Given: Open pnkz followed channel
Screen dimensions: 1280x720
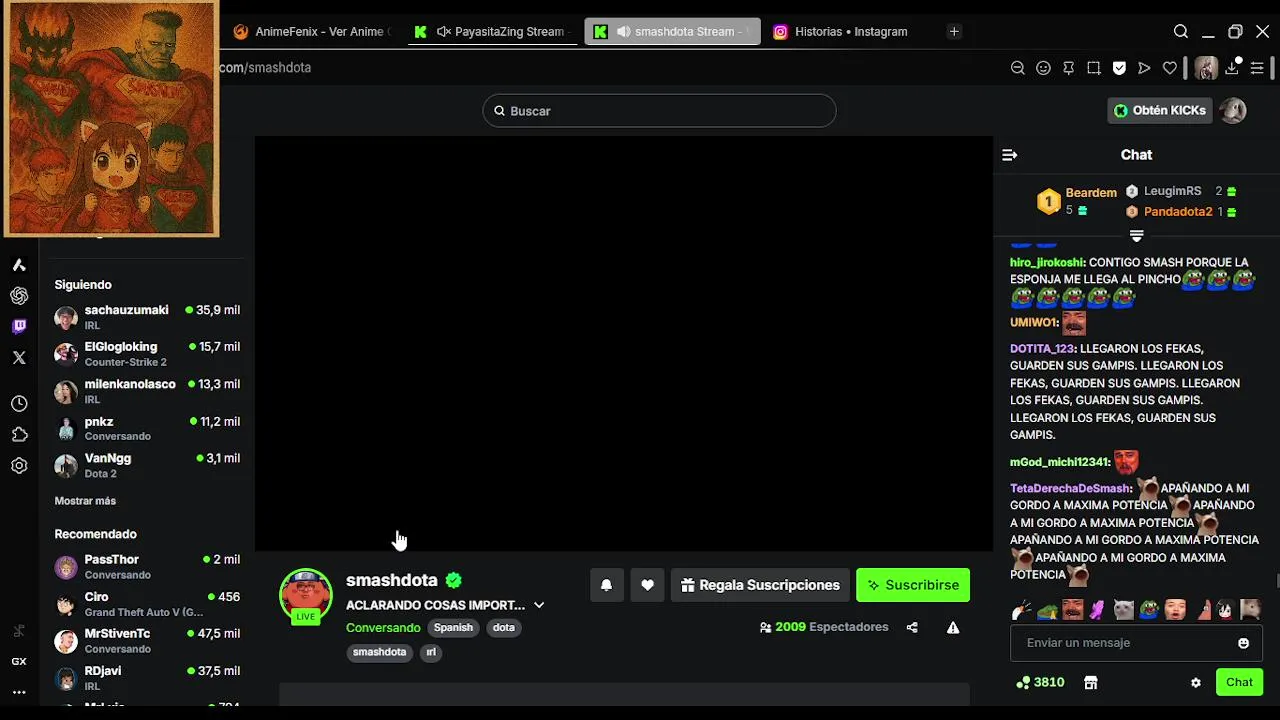Looking at the screenshot, I should click(148, 429).
